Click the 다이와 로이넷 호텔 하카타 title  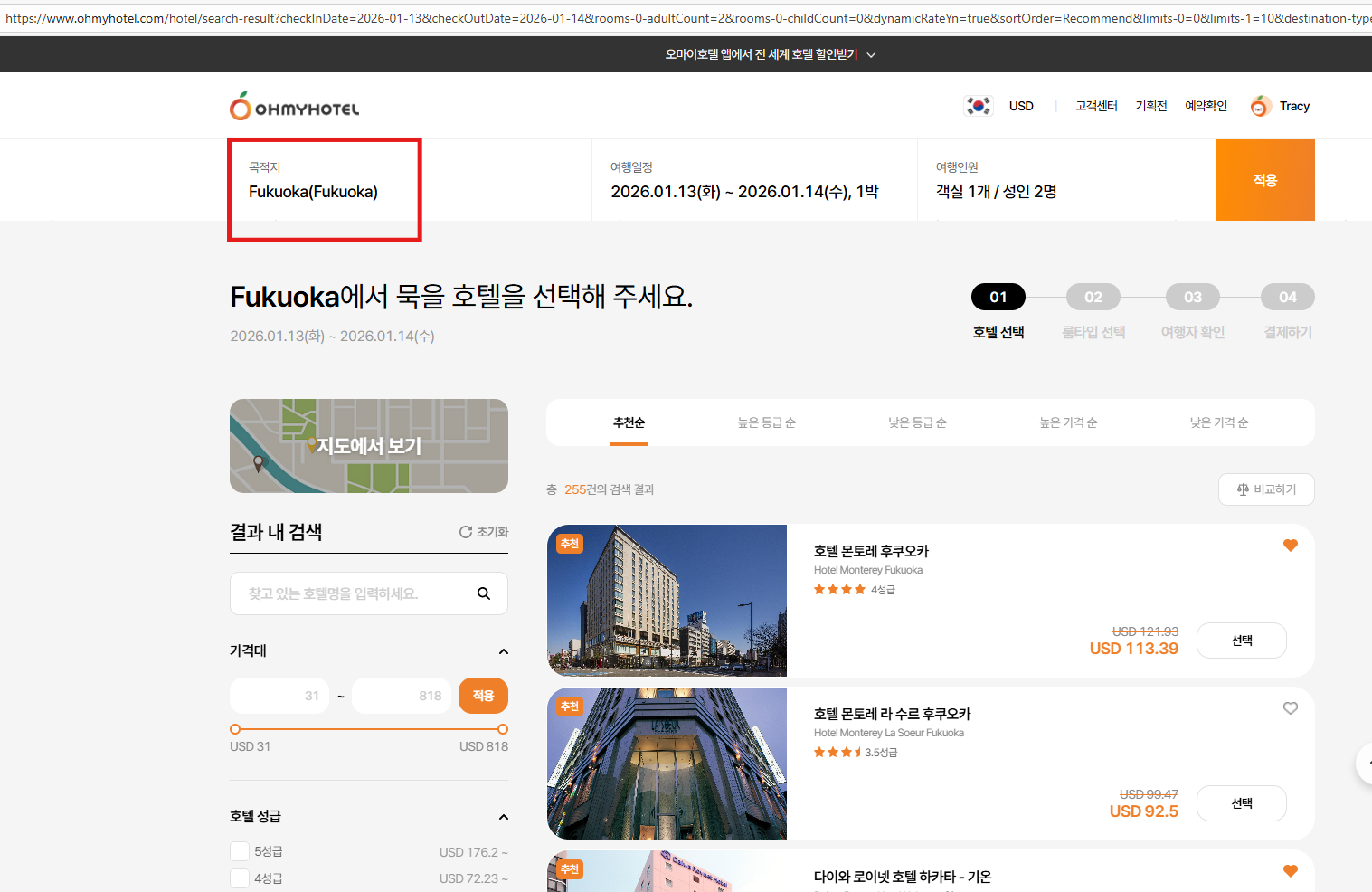click(903, 877)
